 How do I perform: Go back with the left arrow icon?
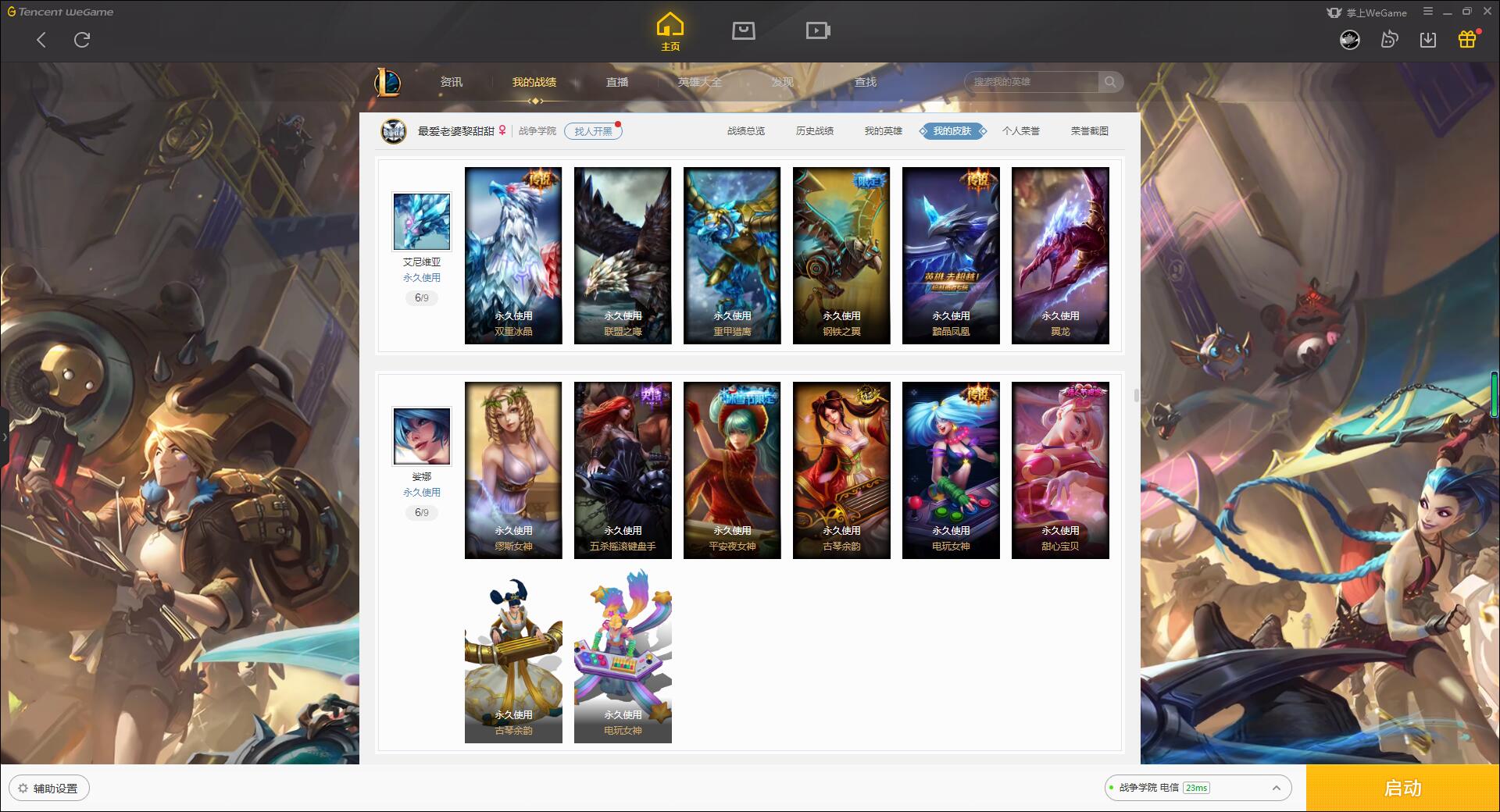[41, 40]
